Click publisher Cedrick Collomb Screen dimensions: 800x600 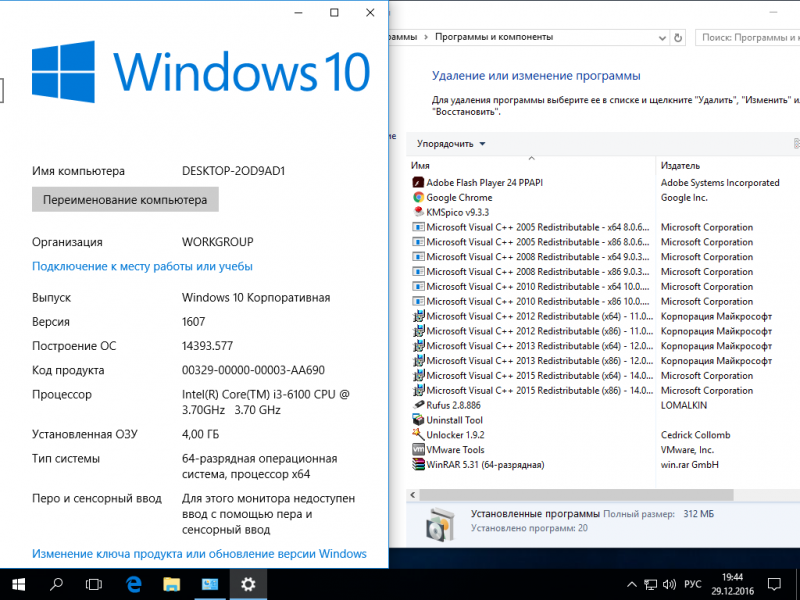click(x=695, y=435)
